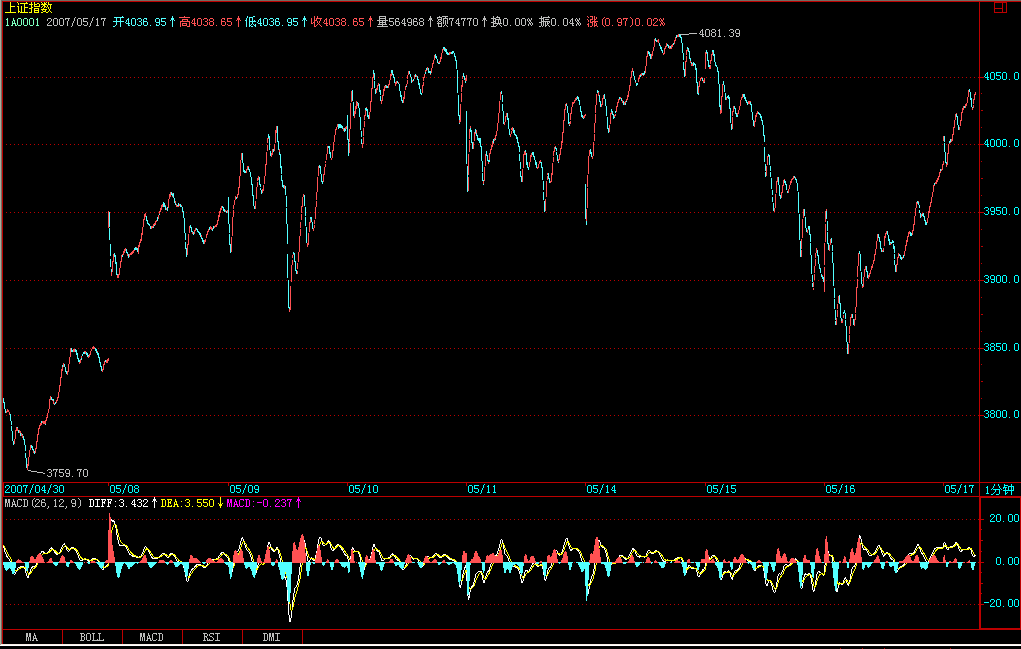The width and height of the screenshot is (1021, 649).
Task: Click the 1分钟 period label
Action: tap(999, 490)
